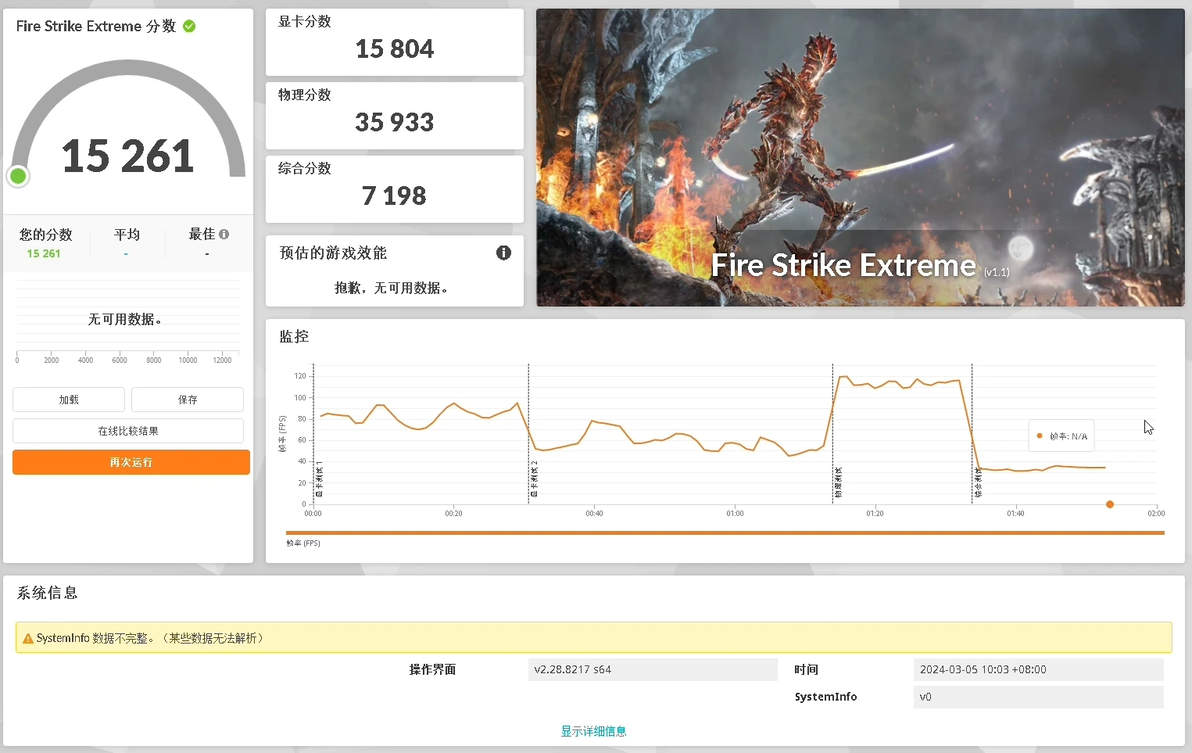1192x753 pixels.
Task: Click the 无可用数据 text in score distribution
Action: click(125, 319)
